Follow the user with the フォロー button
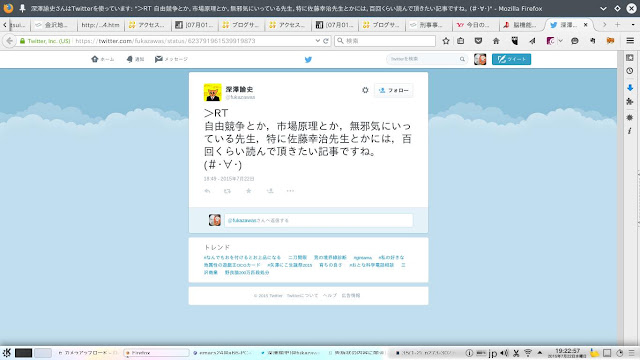Screen dimensions: 640x360 [393, 90]
